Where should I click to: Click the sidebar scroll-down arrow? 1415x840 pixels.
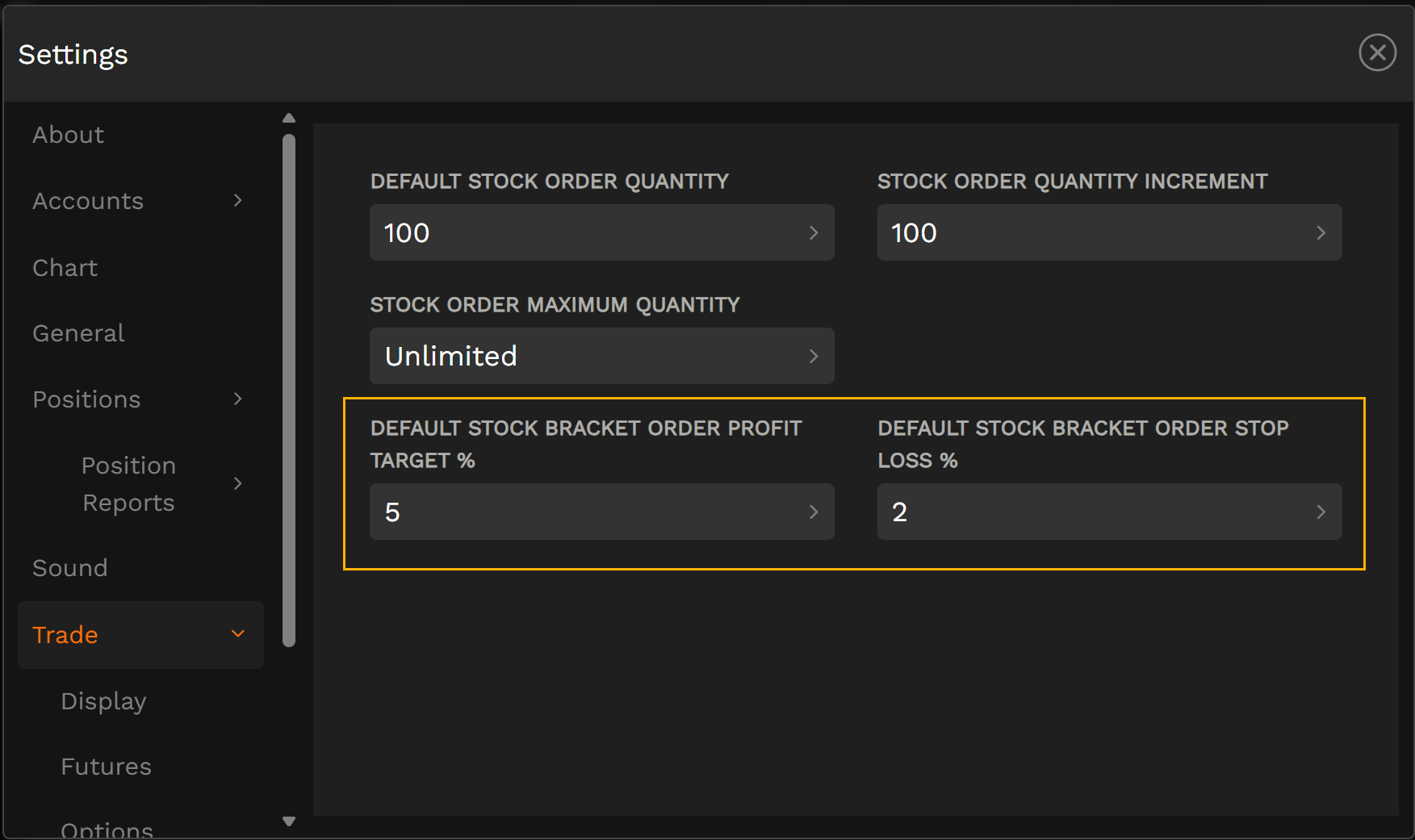(289, 821)
